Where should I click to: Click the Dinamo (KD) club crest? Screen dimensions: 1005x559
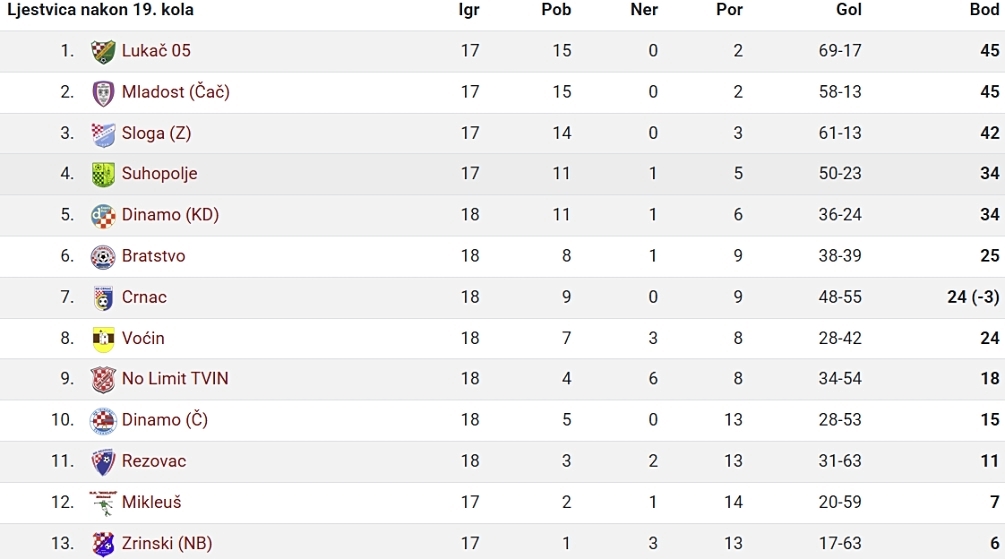point(103,216)
